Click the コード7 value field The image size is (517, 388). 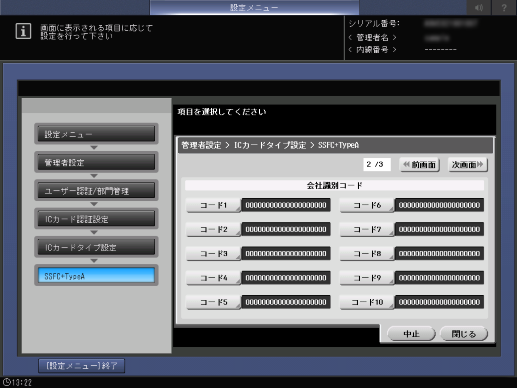(x=439, y=229)
